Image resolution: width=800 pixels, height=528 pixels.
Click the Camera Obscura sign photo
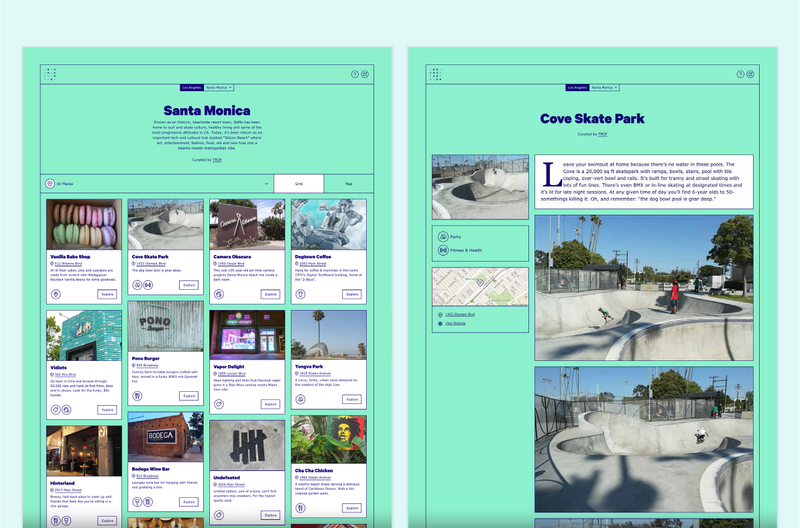click(247, 224)
